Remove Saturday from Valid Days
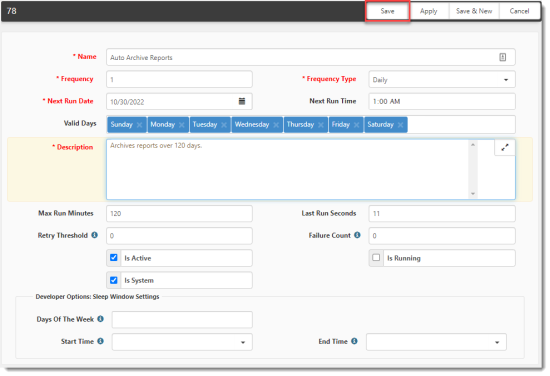This screenshot has width=550, height=376. click(x=400, y=125)
